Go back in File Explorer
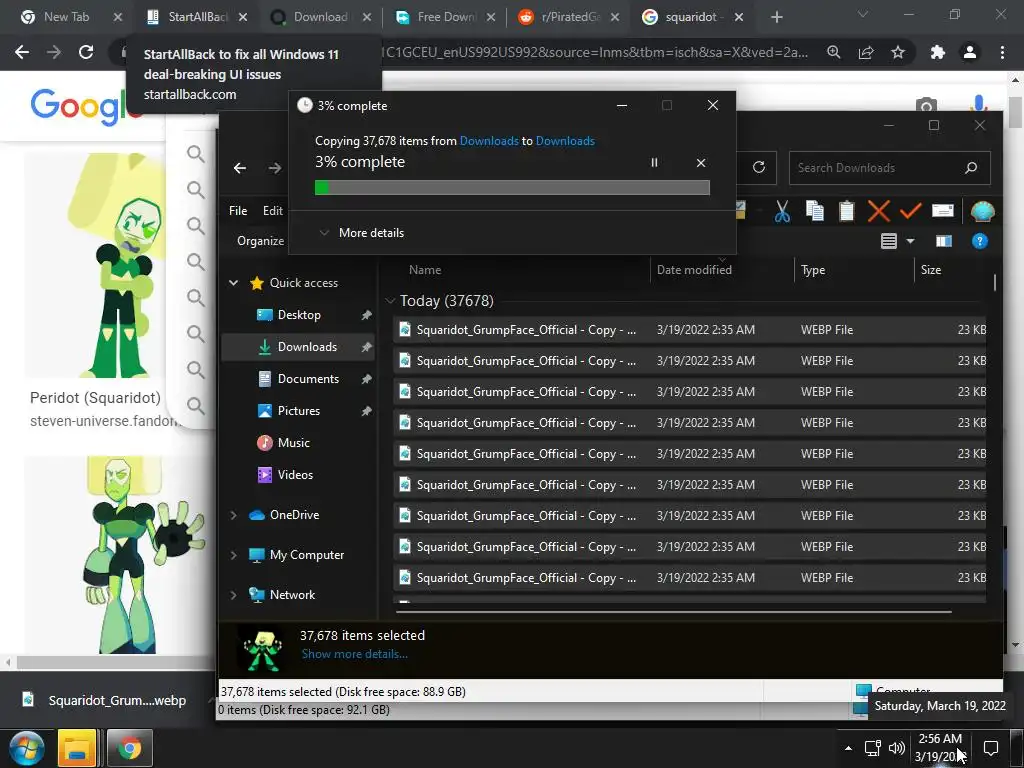The image size is (1024, 768). pyautogui.click(x=240, y=168)
